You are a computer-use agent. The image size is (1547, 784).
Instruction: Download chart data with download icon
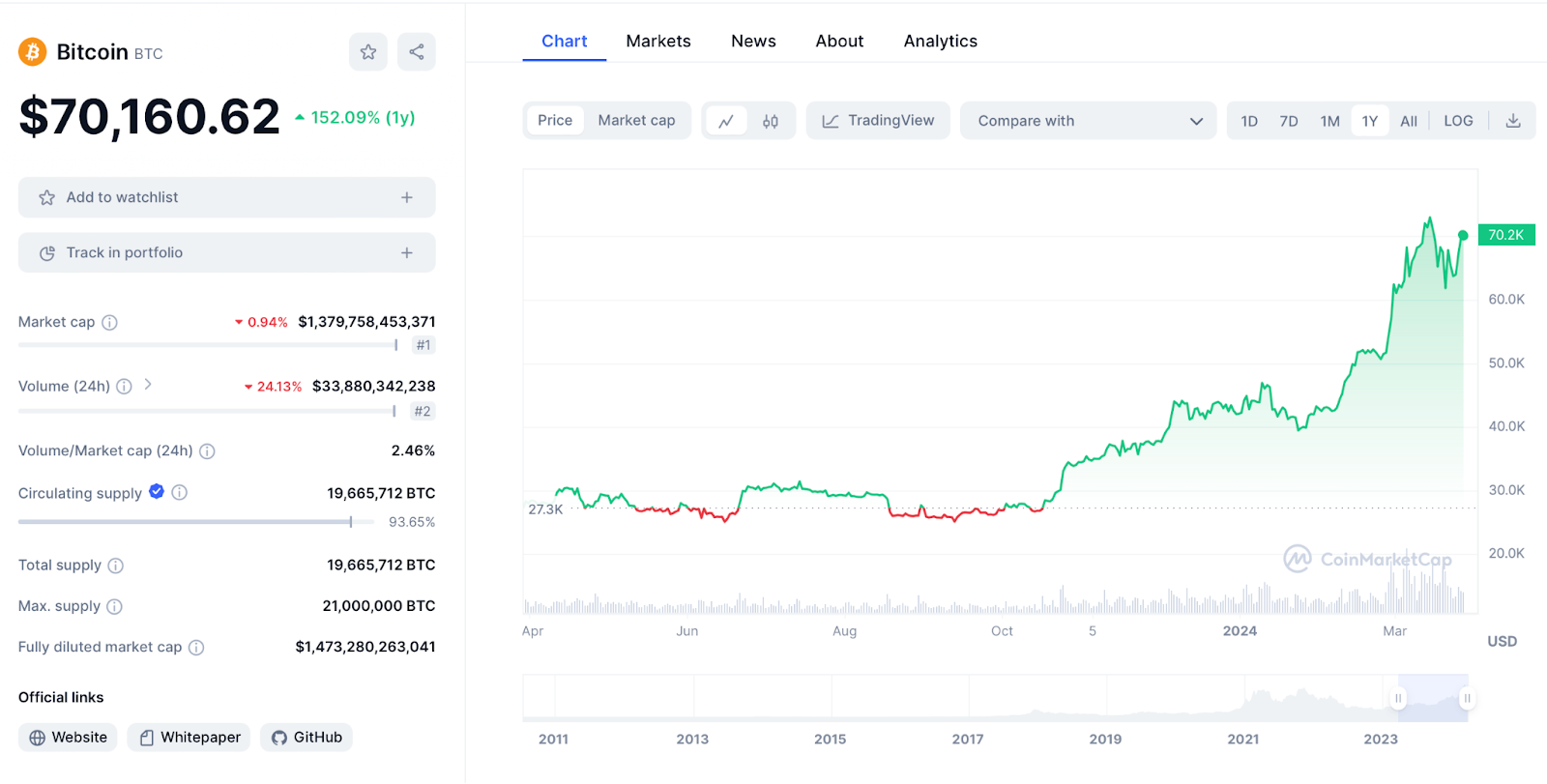[1513, 121]
